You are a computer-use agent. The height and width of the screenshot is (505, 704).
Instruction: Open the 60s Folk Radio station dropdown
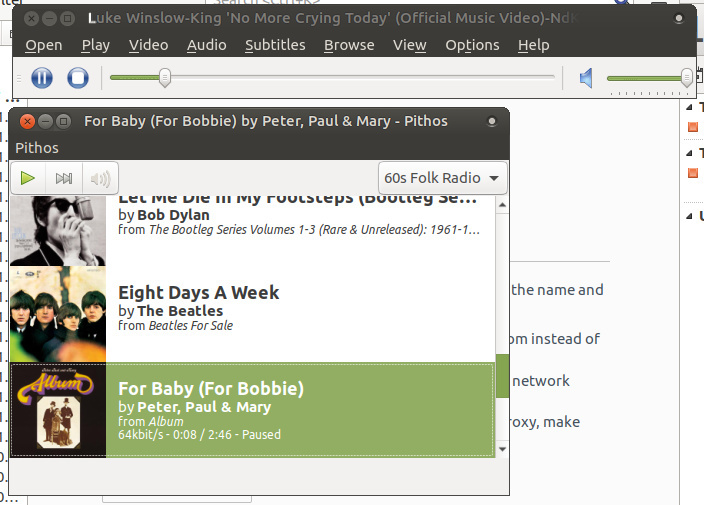click(x=442, y=178)
